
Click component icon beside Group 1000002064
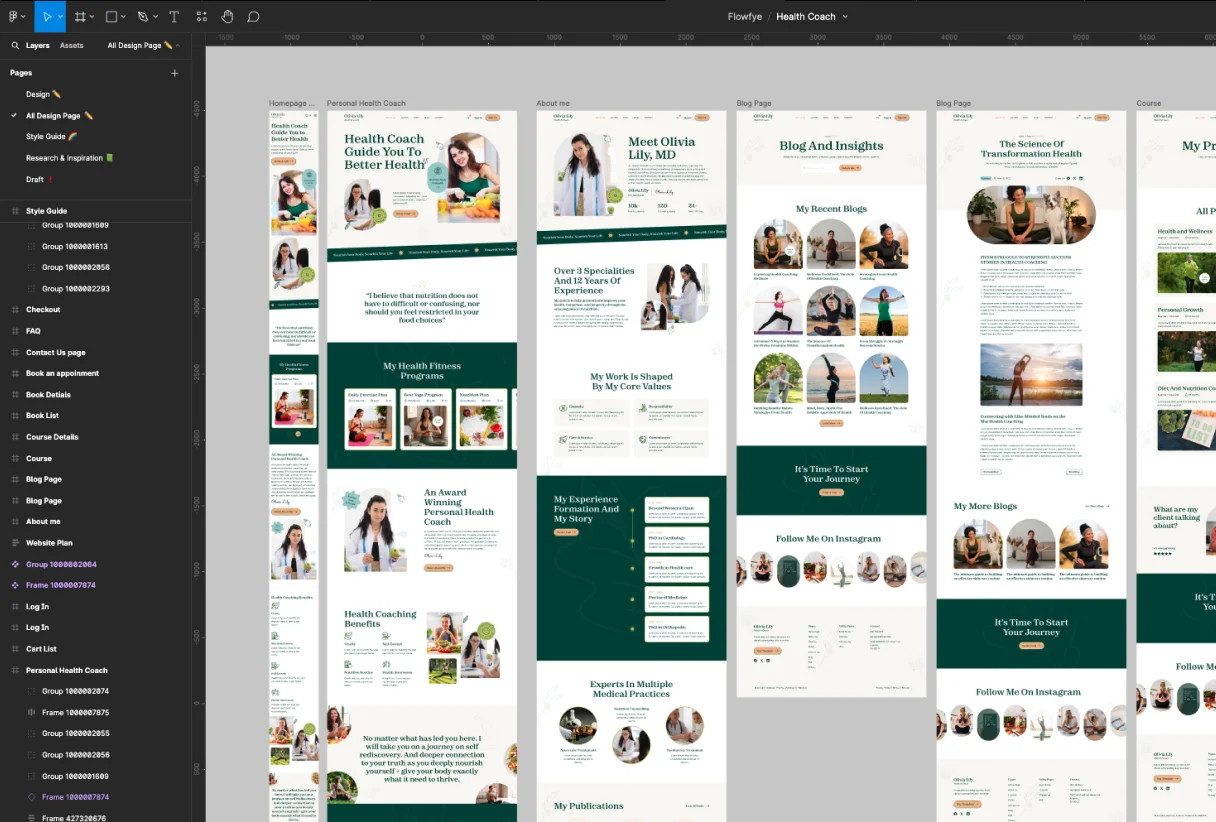tap(15, 564)
